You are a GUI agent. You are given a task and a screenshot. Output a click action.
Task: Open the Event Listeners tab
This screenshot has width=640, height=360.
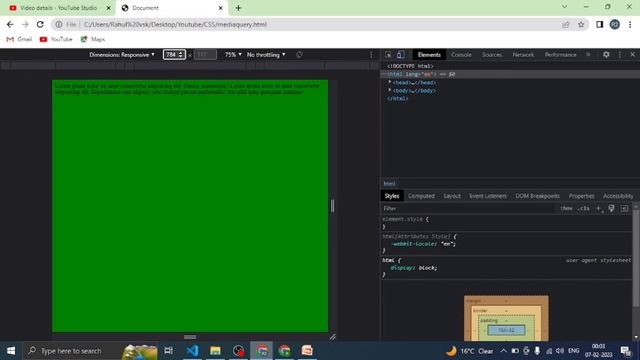488,196
